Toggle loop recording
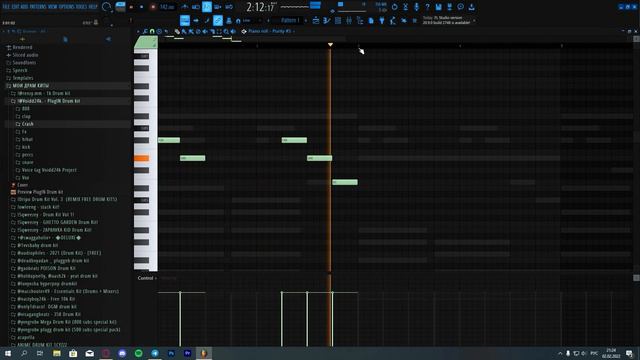Screen dimensions: 640x360 point(229,7)
